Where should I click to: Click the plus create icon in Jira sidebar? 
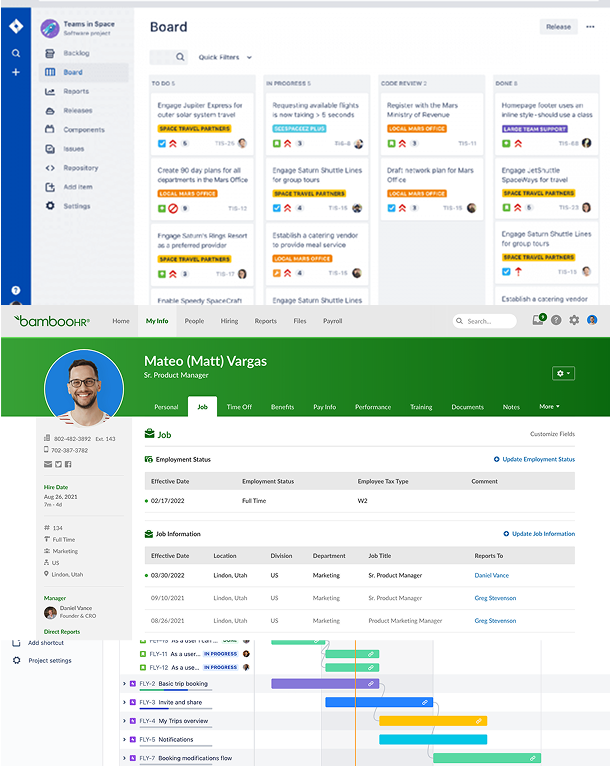(x=16, y=73)
